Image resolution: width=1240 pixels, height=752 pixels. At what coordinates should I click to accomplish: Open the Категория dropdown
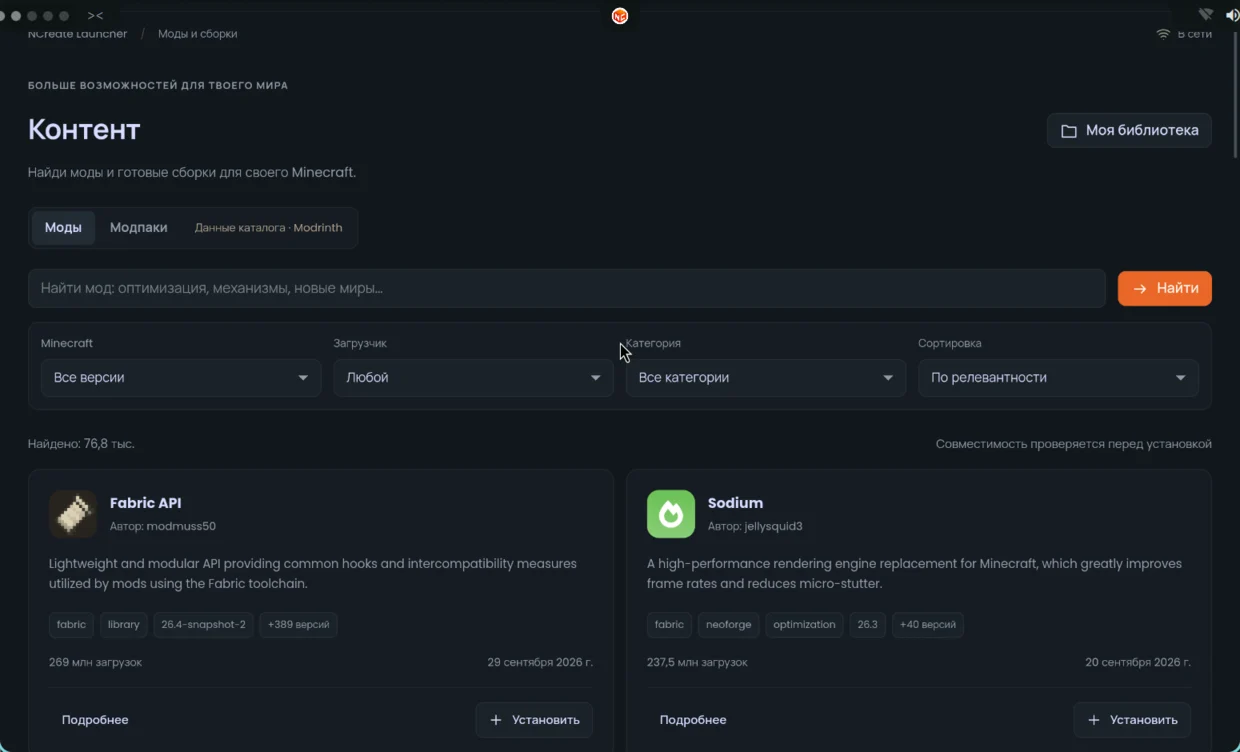(766, 378)
